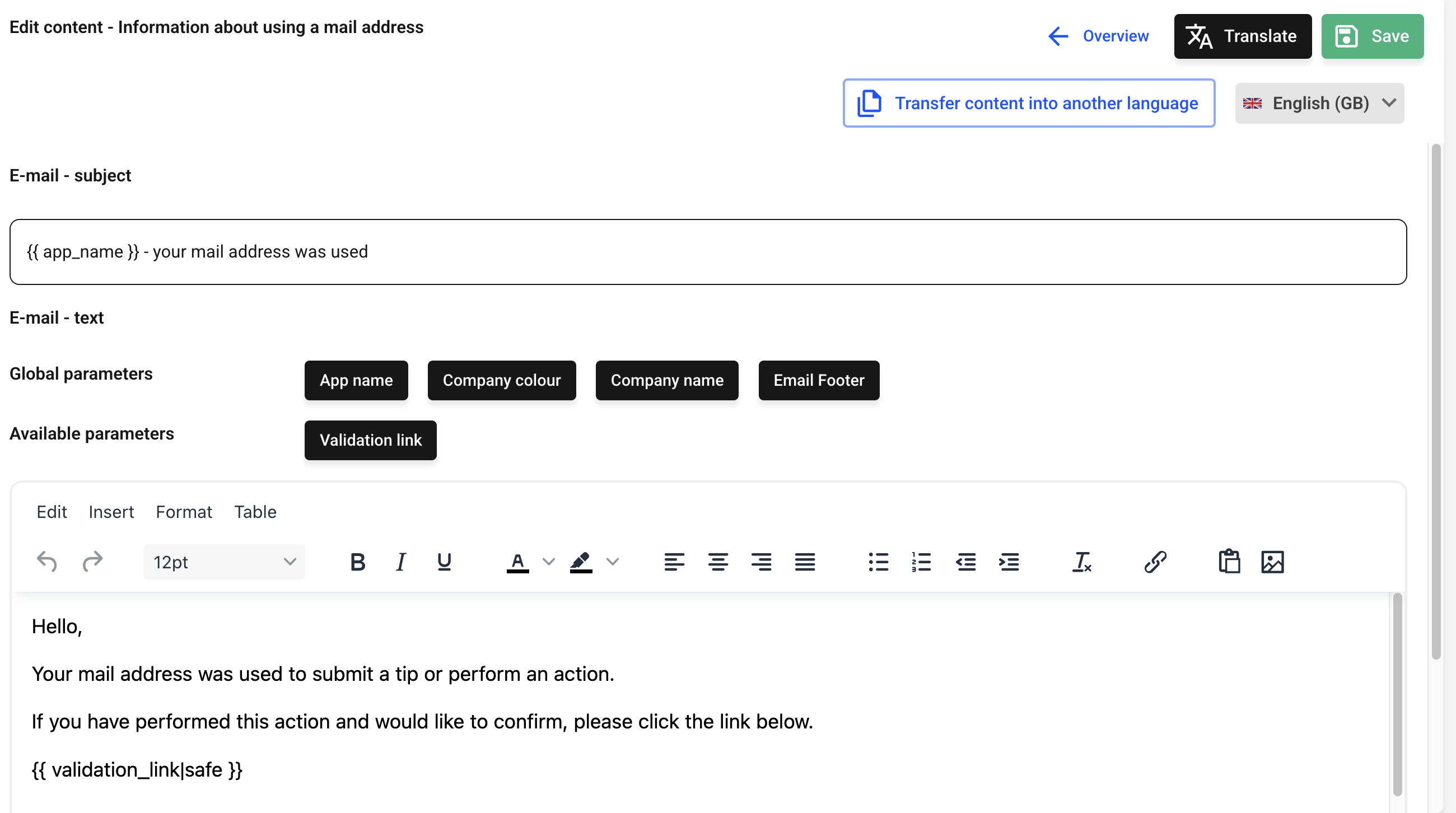Image resolution: width=1456 pixels, height=813 pixels.
Task: Go back to the Overview link
Action: point(1098,36)
